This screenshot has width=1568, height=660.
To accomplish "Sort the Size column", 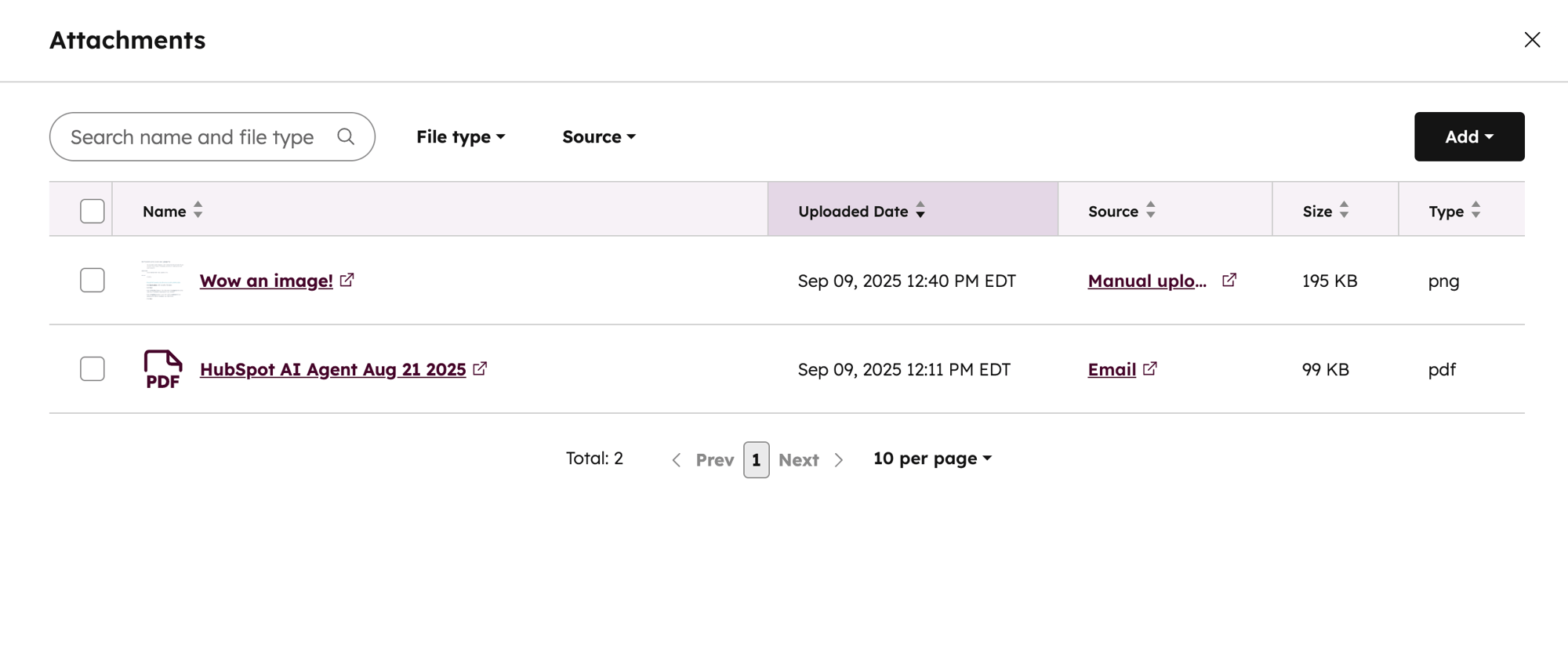I will point(1345,210).
